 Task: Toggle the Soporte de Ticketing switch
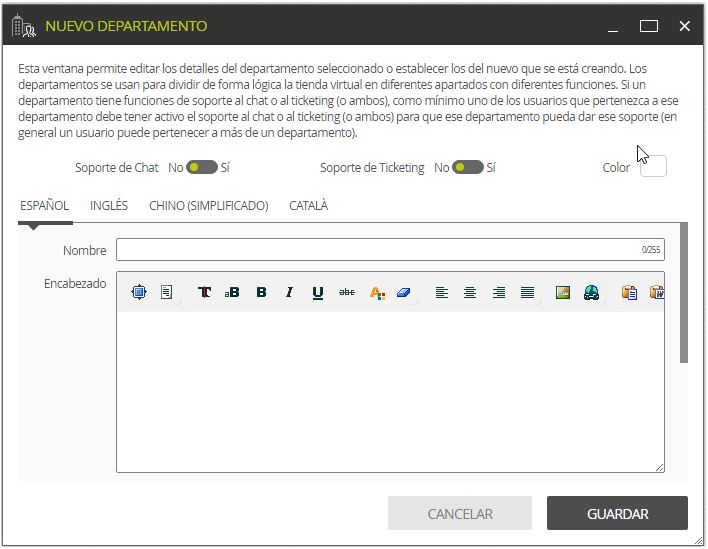(468, 167)
